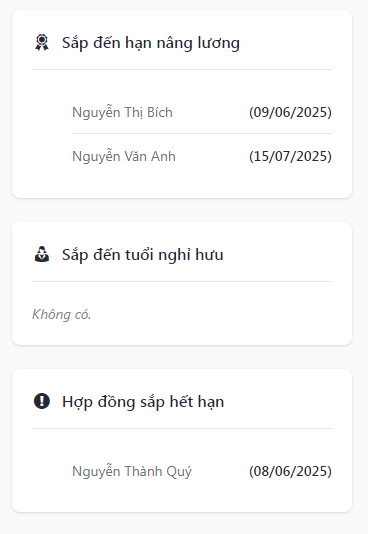Click the retirement person icon
This screenshot has width=368, height=534.
coord(42,254)
